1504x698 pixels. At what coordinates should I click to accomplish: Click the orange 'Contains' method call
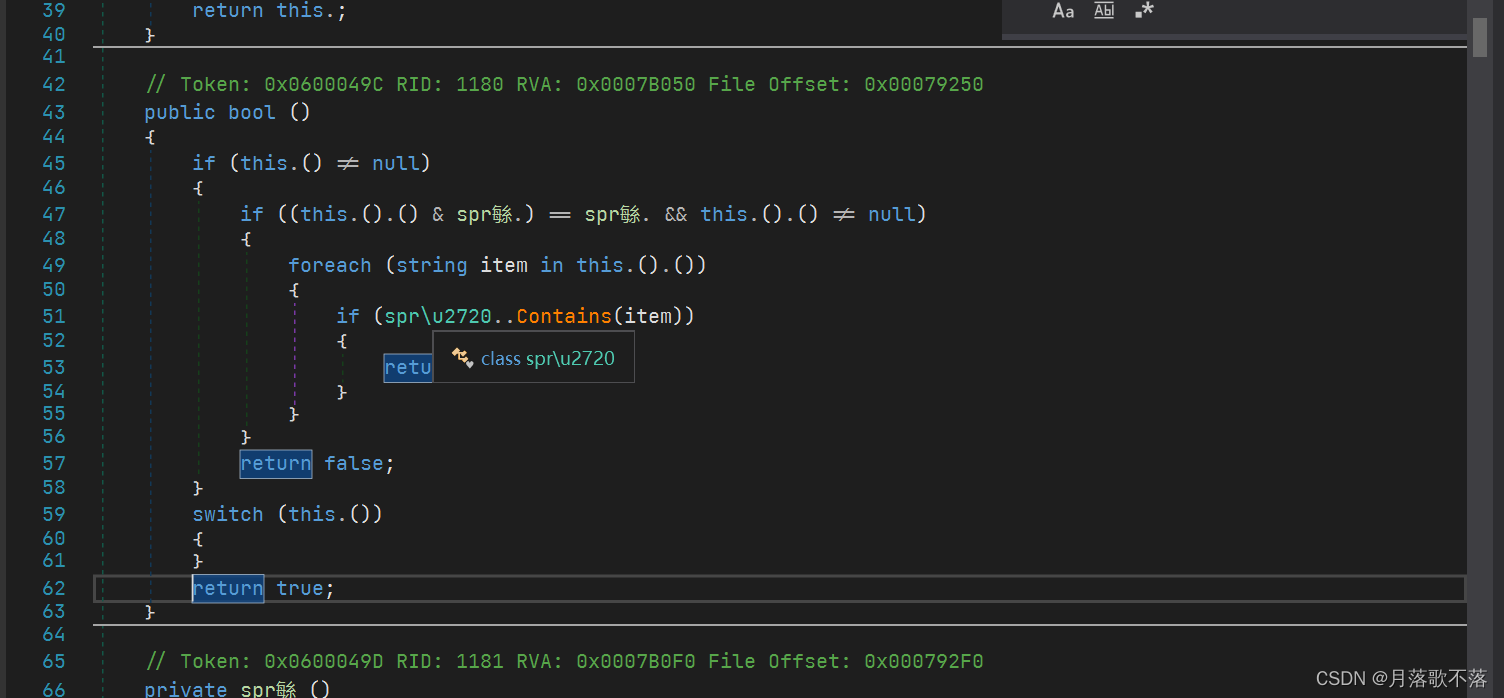(564, 316)
